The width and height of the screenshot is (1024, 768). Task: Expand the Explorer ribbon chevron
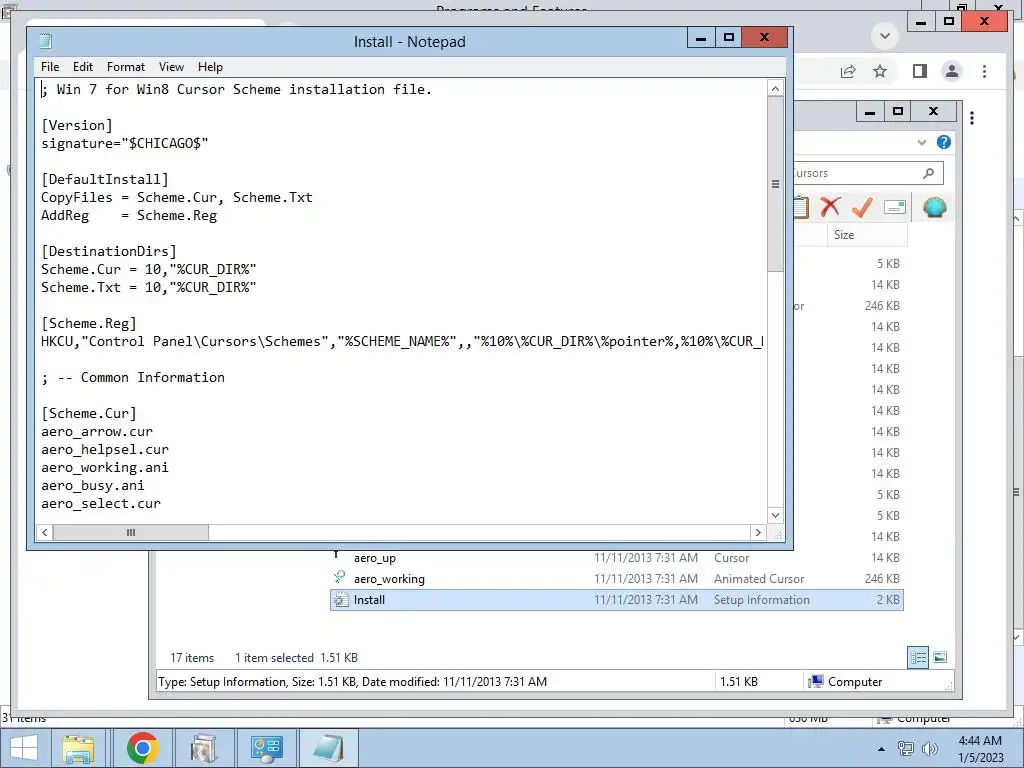921,142
